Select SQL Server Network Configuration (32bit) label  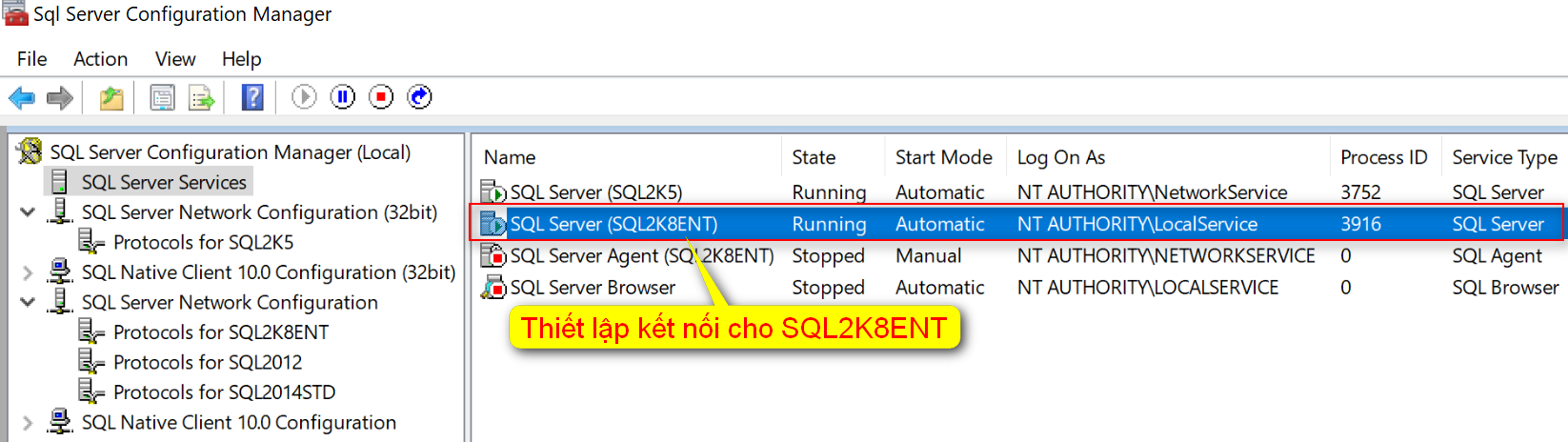[259, 212]
